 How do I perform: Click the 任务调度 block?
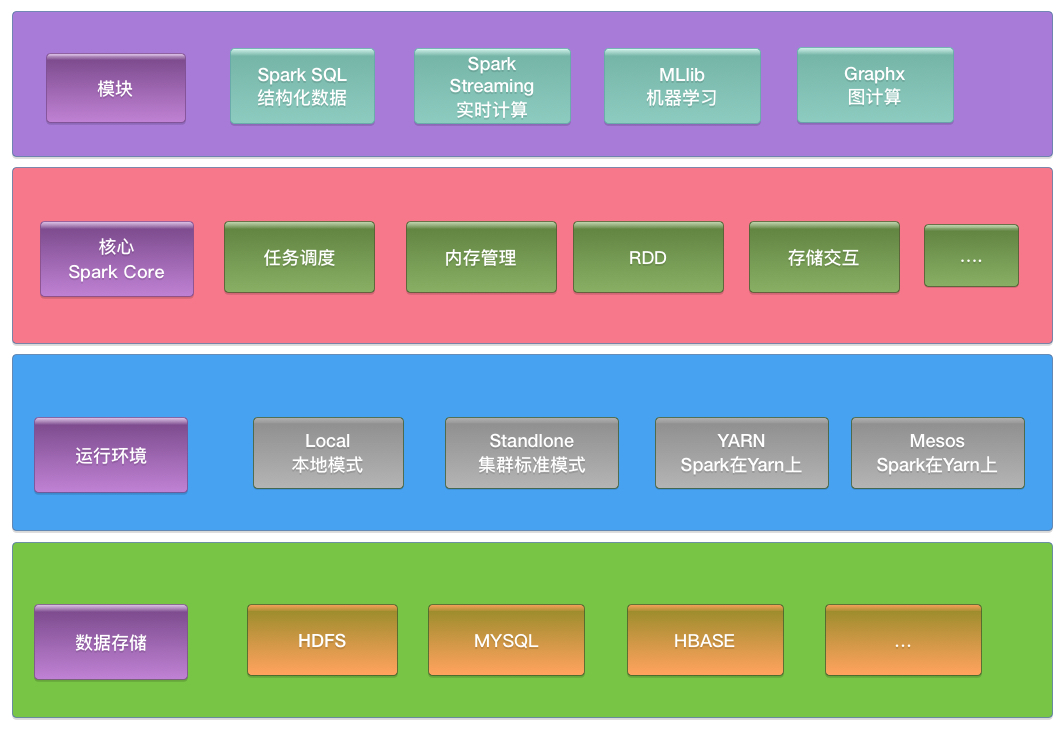click(300, 257)
